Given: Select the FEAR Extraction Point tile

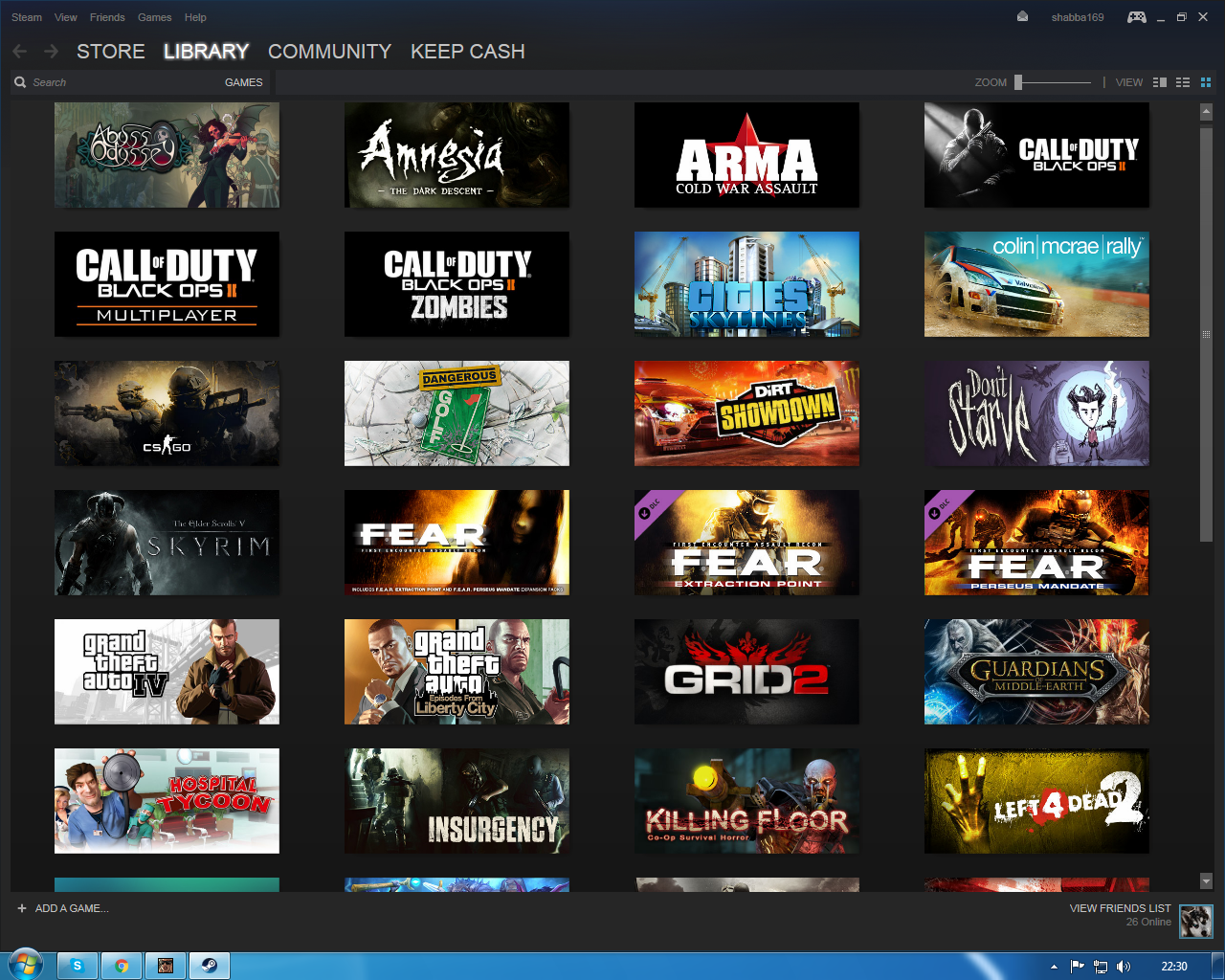Looking at the screenshot, I should click(746, 543).
